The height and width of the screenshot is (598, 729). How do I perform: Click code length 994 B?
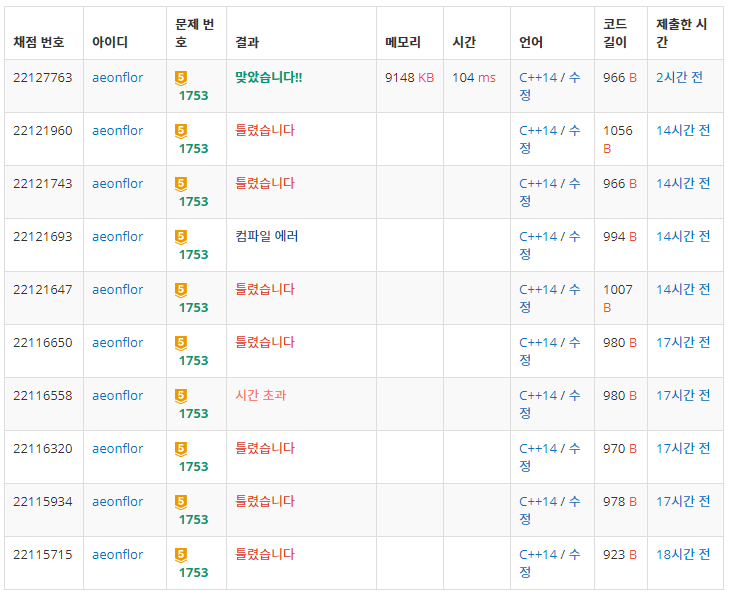(x=620, y=237)
